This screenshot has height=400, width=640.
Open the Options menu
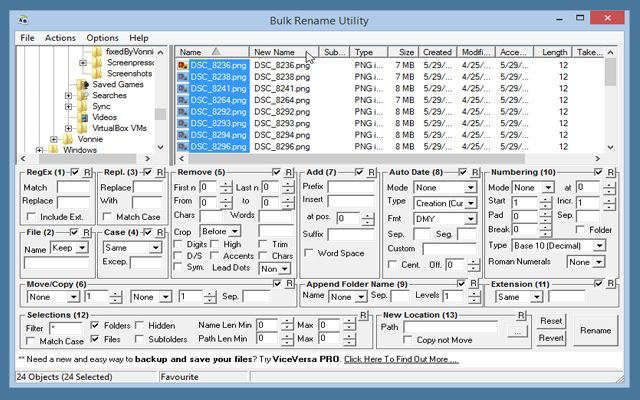102,38
